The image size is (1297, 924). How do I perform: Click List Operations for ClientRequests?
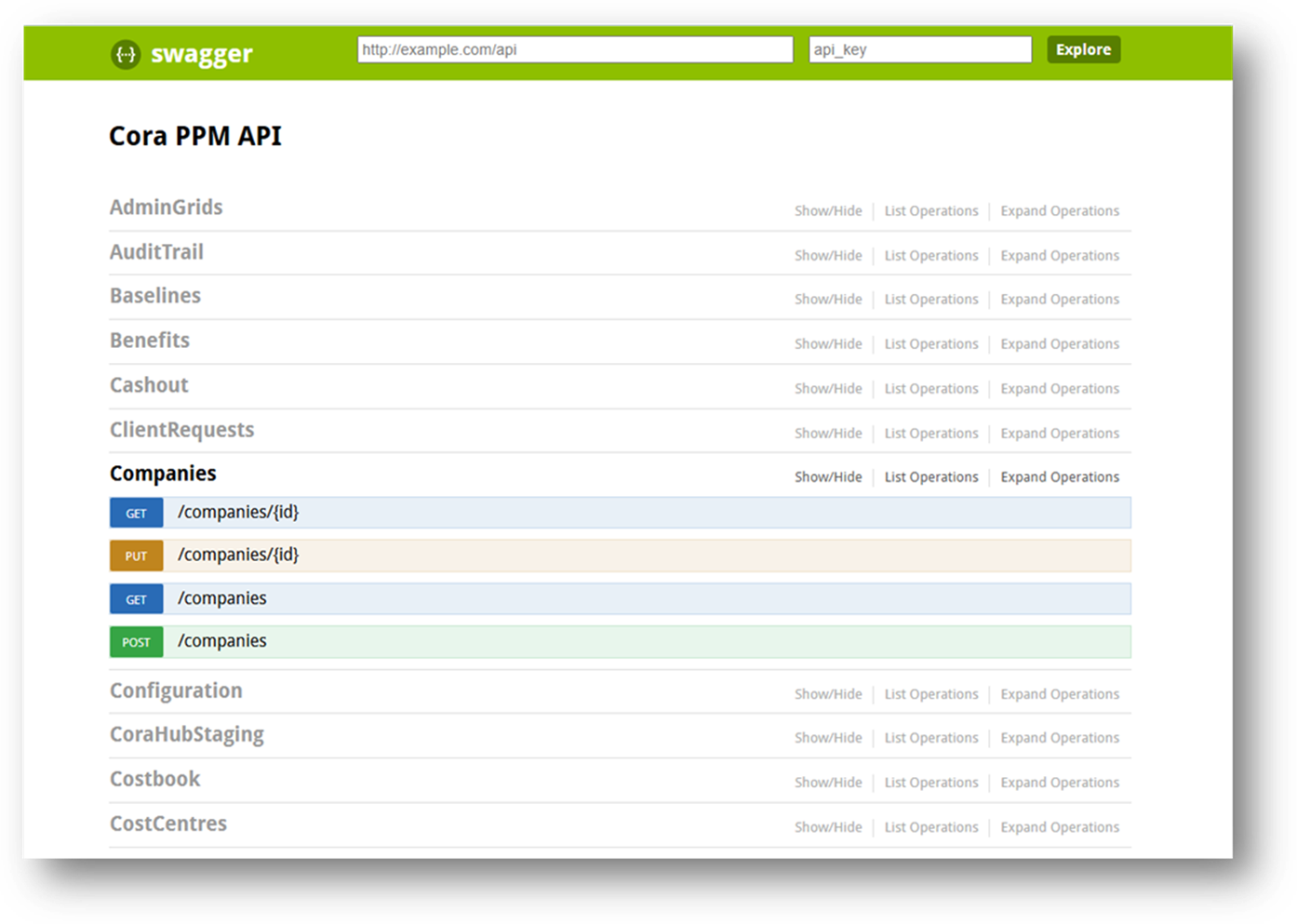pos(931,434)
